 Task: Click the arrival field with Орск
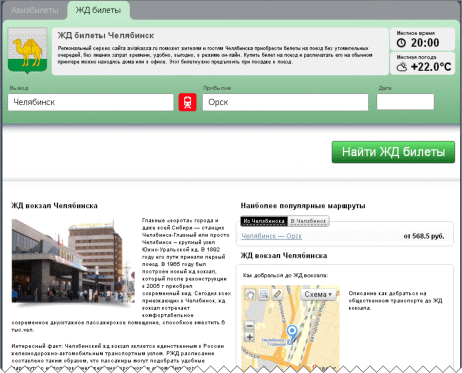click(x=285, y=102)
